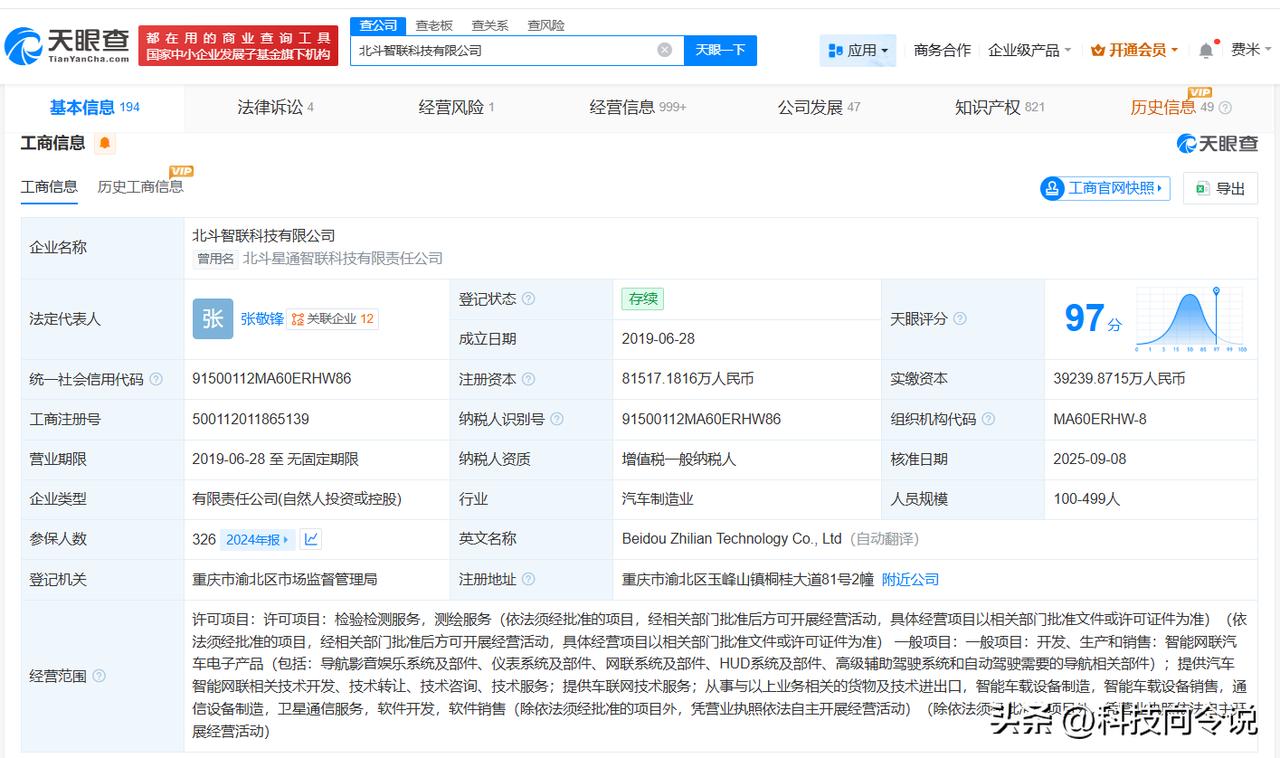Click the help icon next to 组织机构代码
The width and height of the screenshot is (1280, 758).
coord(987,419)
